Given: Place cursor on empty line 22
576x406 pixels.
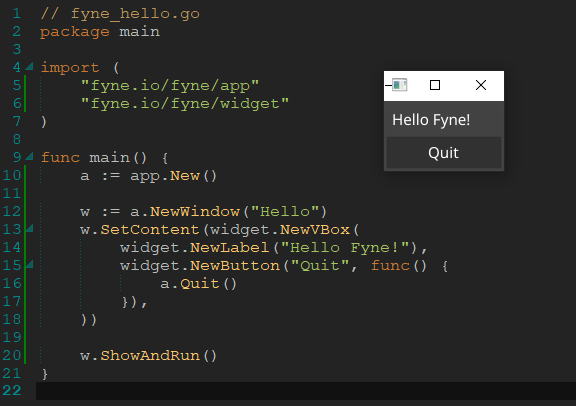Looking at the screenshot, I should (306, 391).
